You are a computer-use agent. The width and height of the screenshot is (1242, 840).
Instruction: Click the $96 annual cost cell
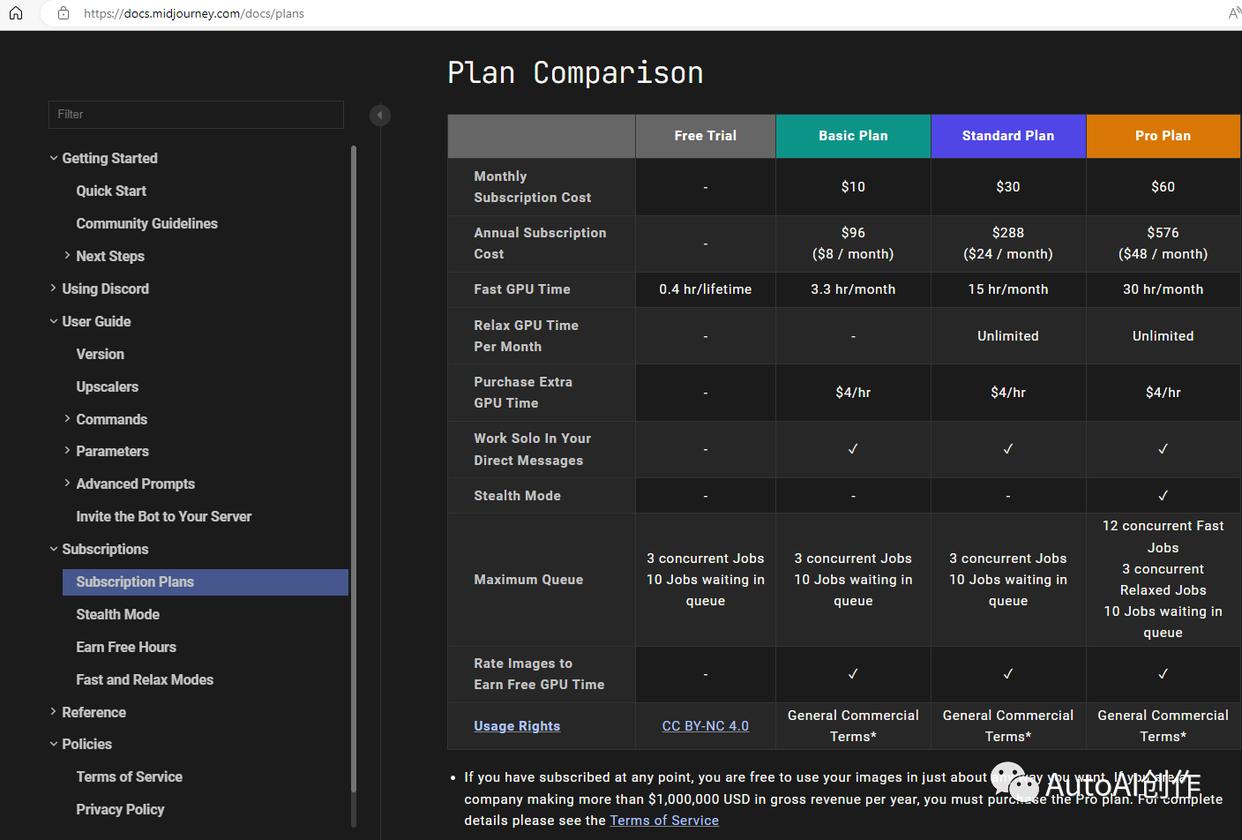[853, 243]
